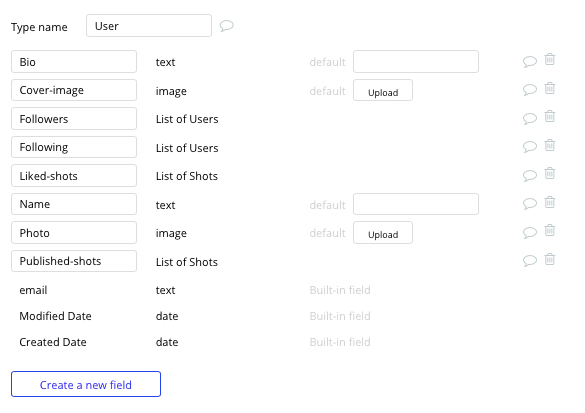Delete the Bio field with trash icon

(550, 60)
